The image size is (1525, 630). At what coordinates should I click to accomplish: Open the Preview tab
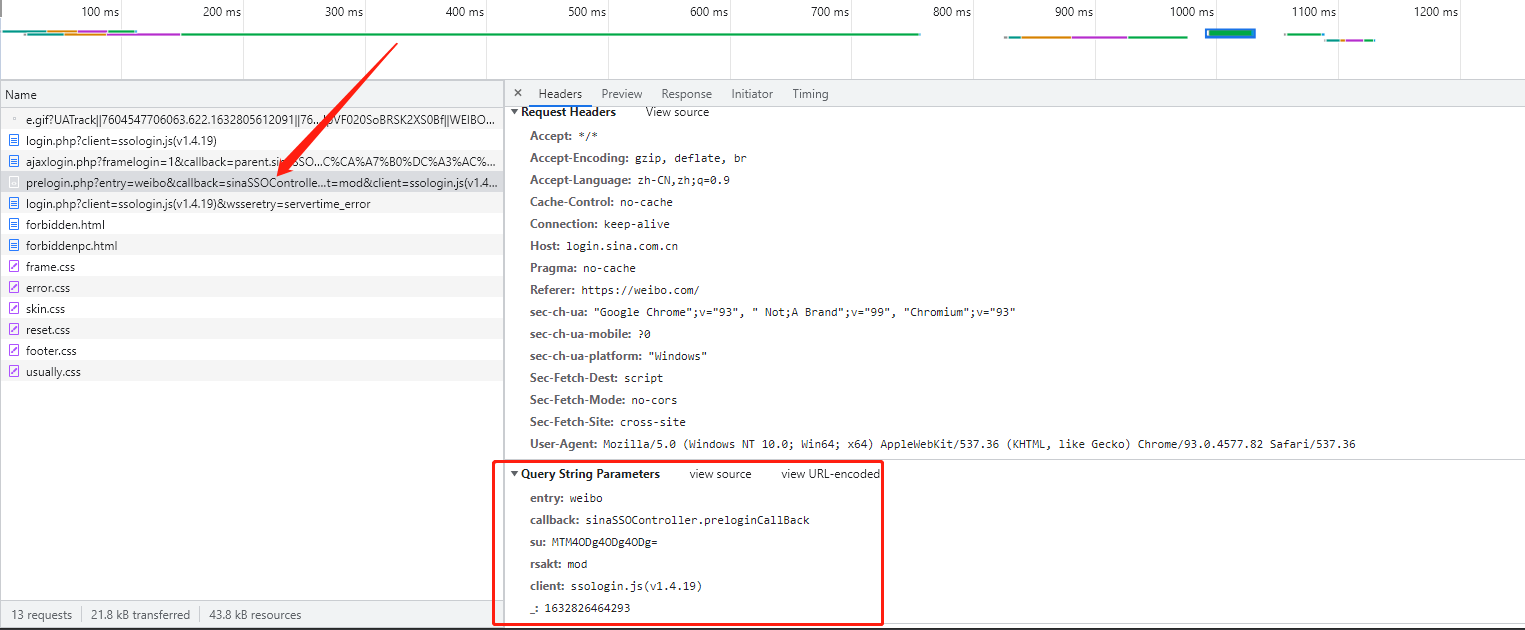(622, 93)
